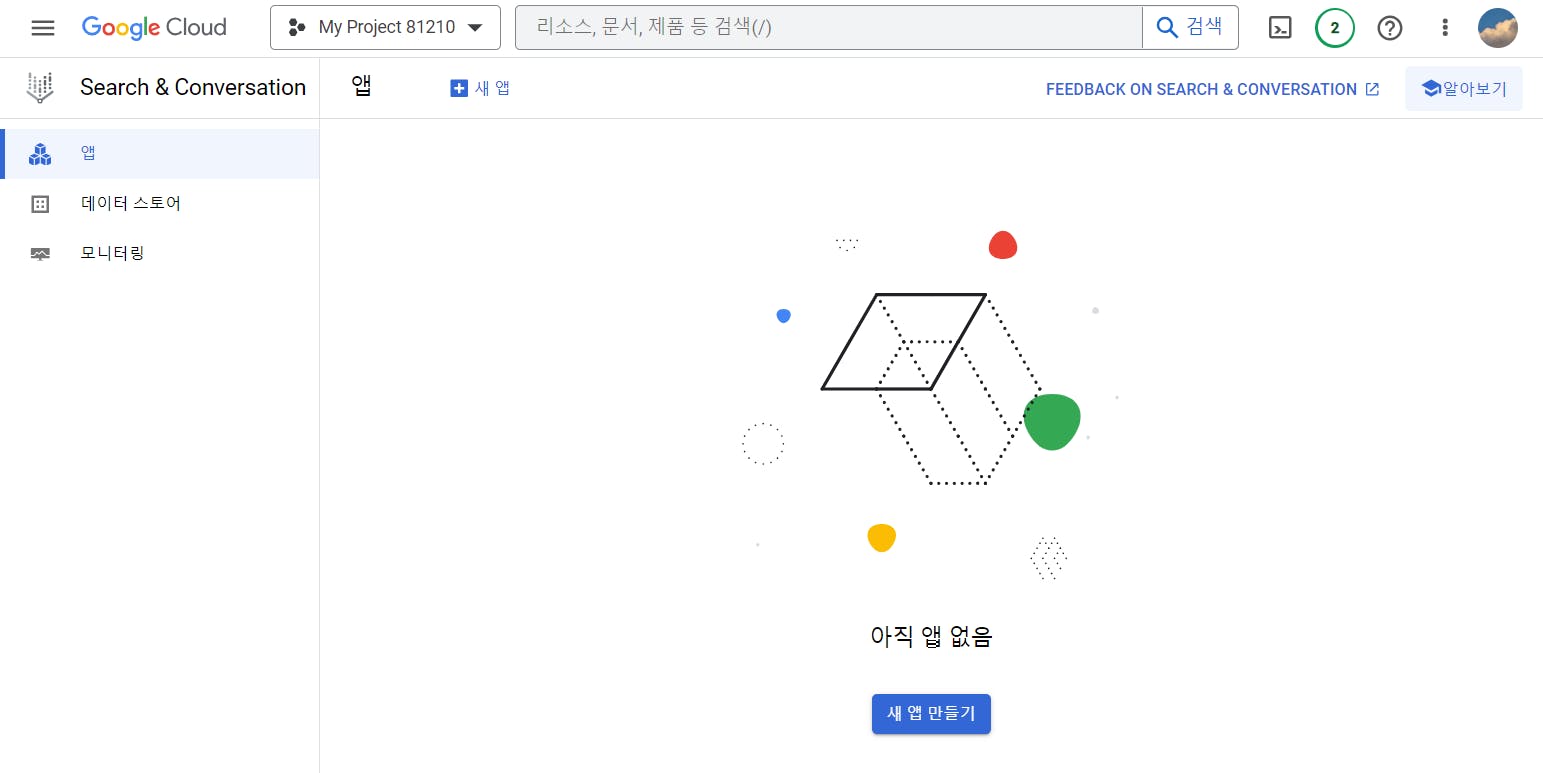This screenshot has width=1543, height=773.
Task: Click the 앱 cubes icon in sidebar
Action: 40,154
